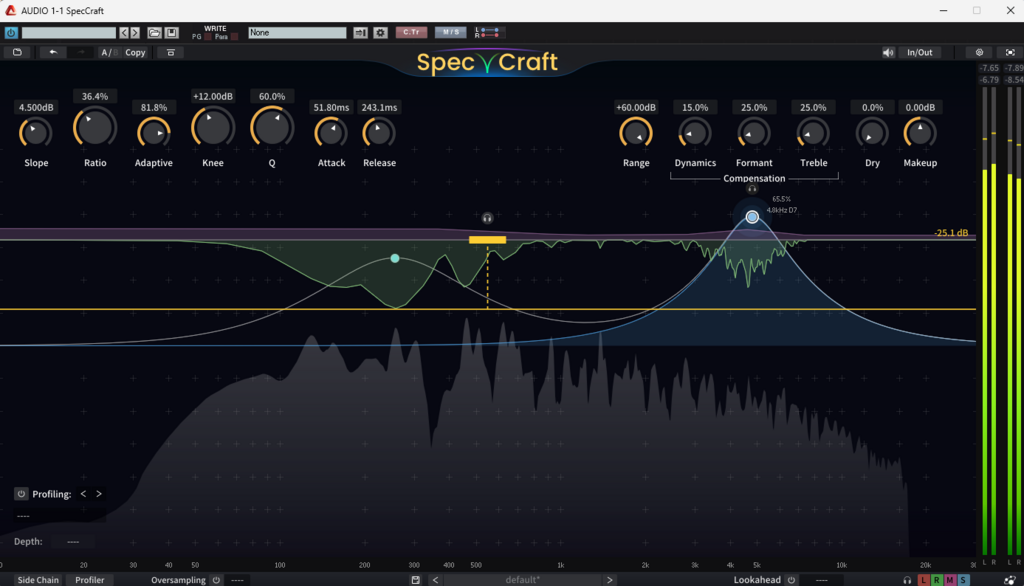Screen dimensions: 1024x586
Task: Click headphone solo icon above yellow band
Action: coord(487,218)
